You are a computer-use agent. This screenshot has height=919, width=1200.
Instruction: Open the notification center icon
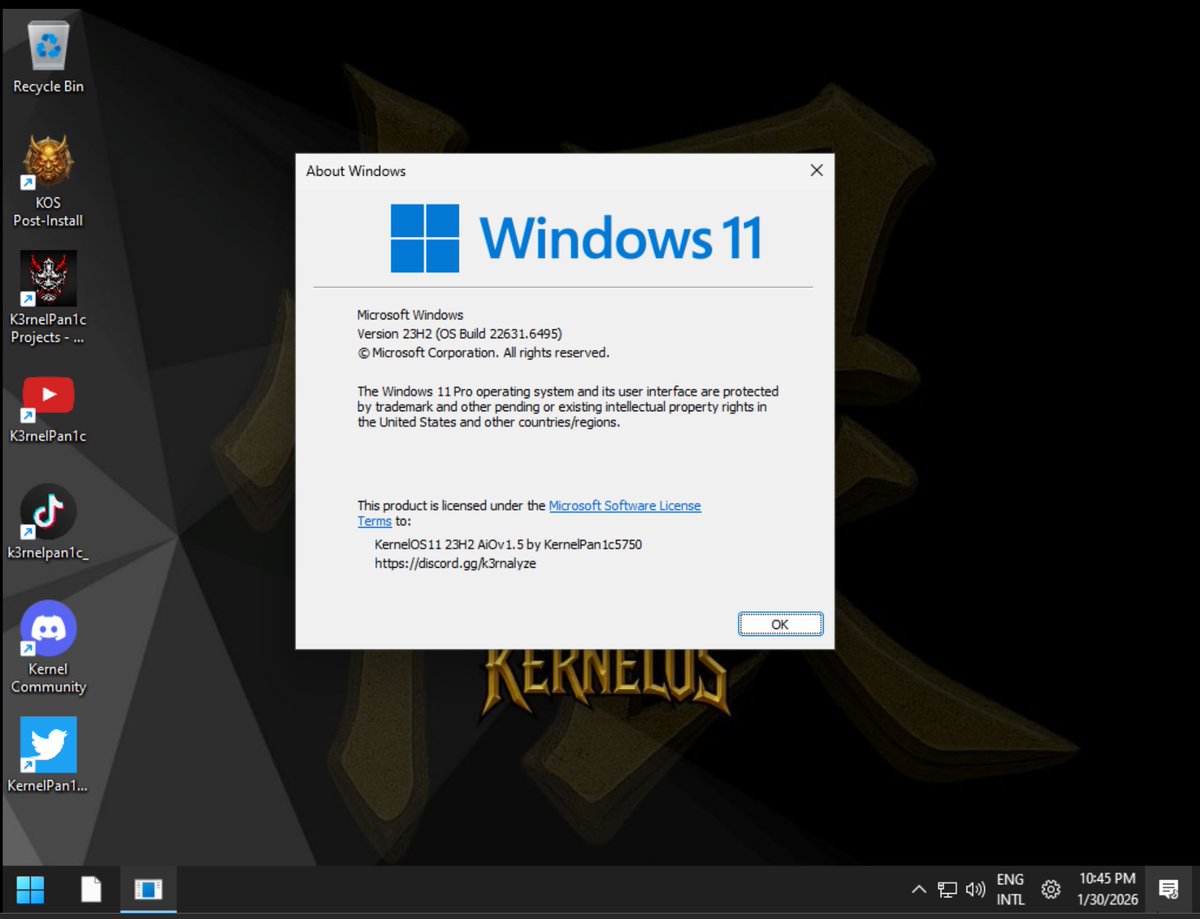click(x=1168, y=889)
